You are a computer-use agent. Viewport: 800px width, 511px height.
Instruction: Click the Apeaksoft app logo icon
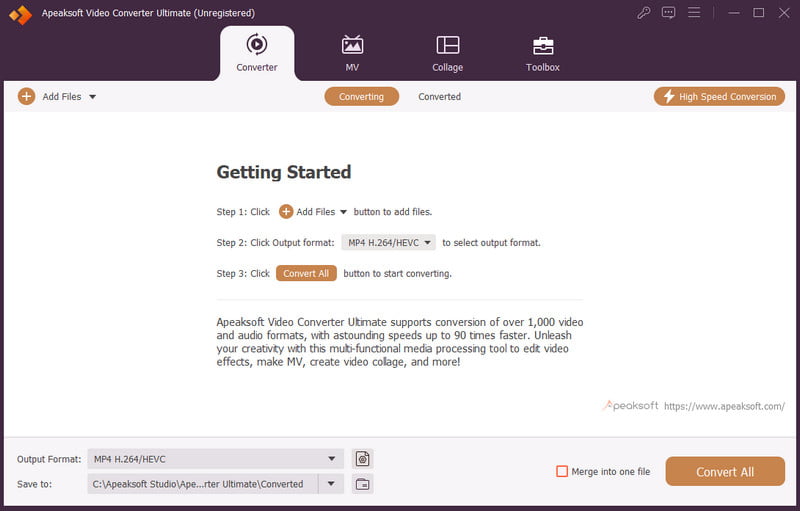pyautogui.click(x=19, y=14)
